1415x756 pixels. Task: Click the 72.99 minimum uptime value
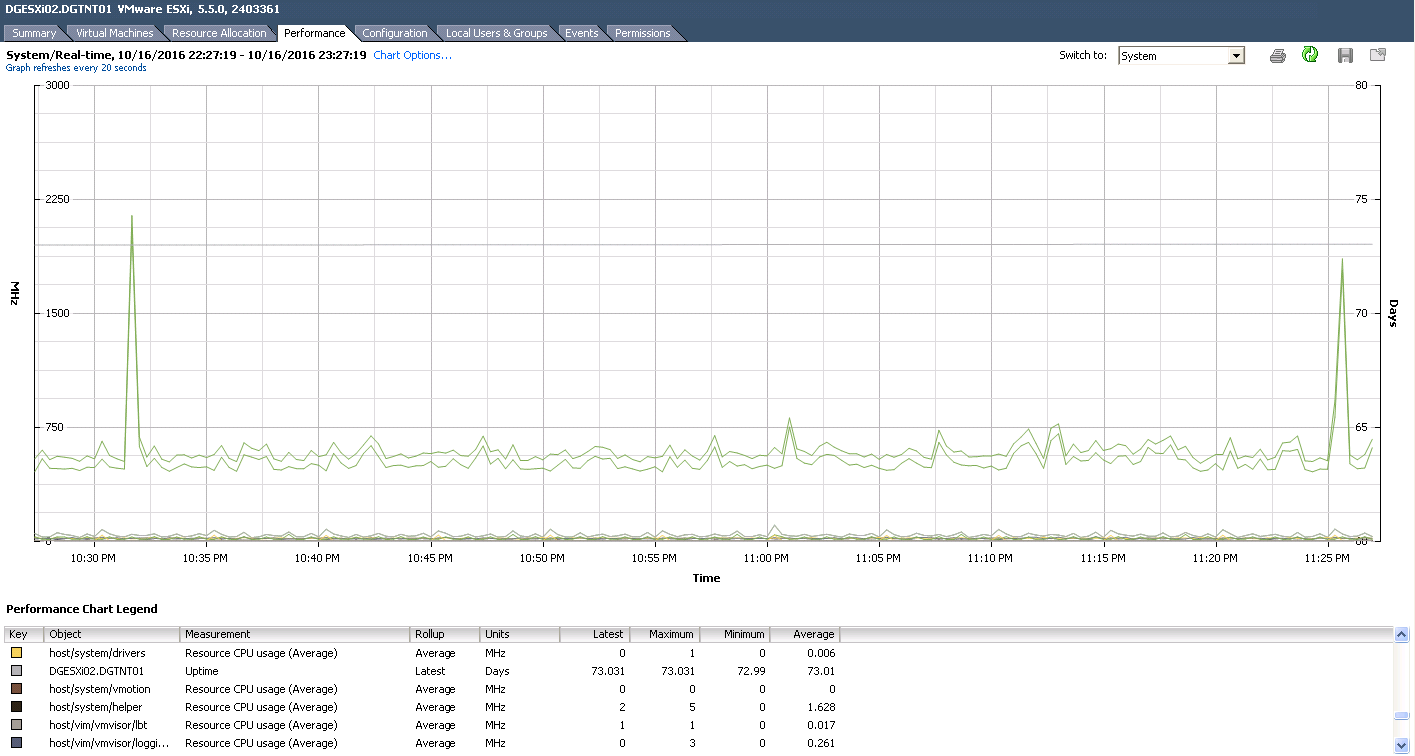click(750, 671)
